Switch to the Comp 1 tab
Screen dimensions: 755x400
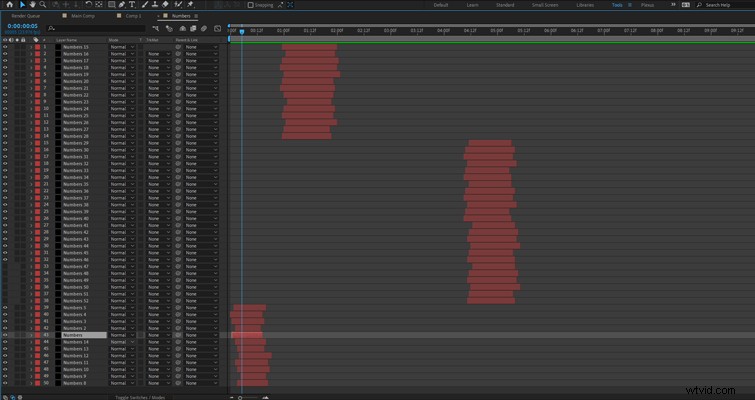tap(133, 16)
